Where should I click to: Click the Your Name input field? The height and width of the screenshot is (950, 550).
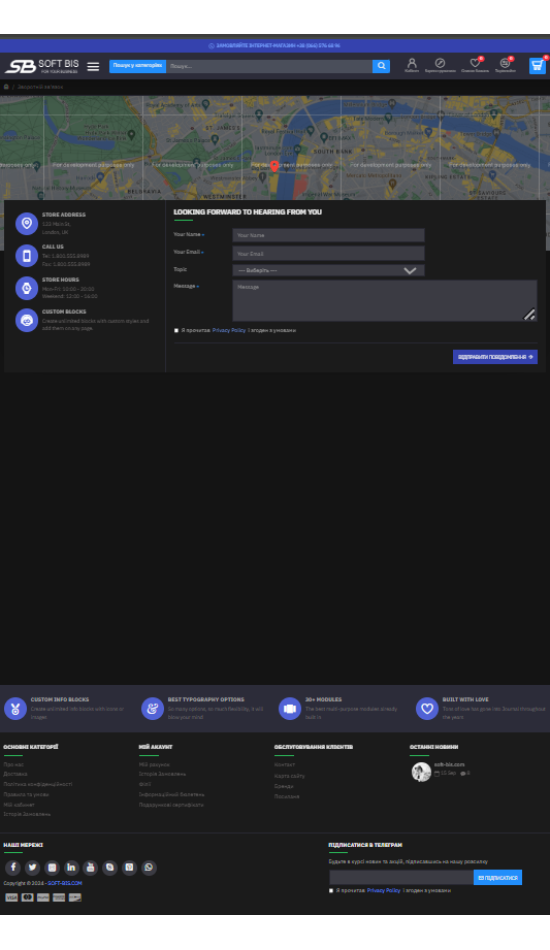(x=328, y=235)
